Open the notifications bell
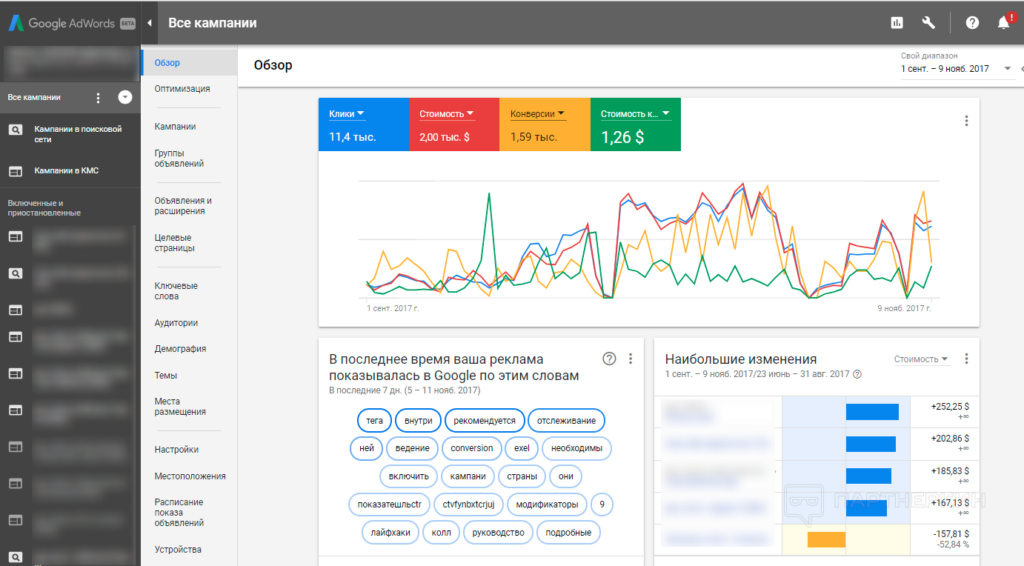This screenshot has height=566, width=1024. pos(1004,23)
